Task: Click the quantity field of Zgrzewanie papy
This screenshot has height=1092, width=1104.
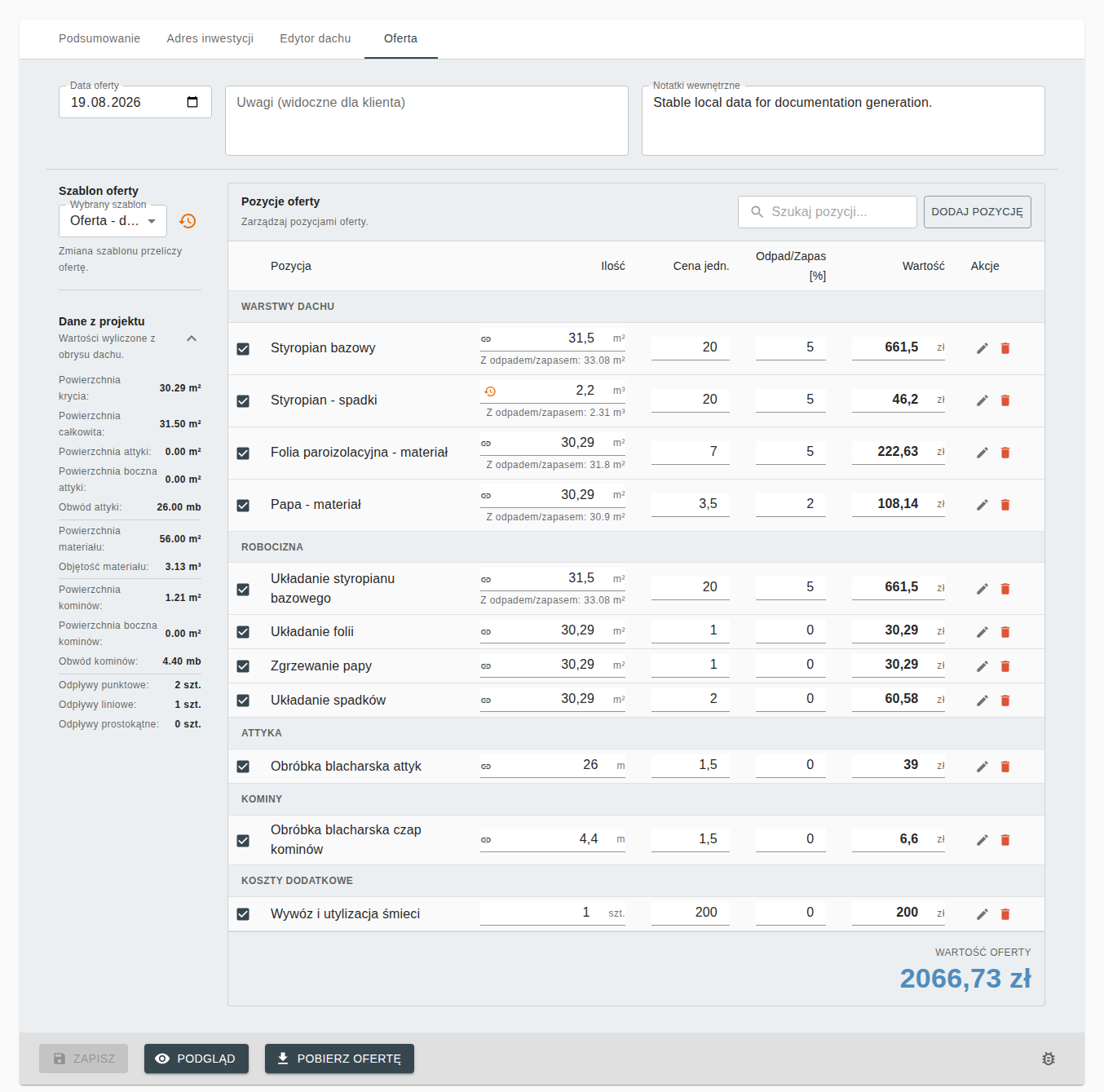Action: [553, 665]
